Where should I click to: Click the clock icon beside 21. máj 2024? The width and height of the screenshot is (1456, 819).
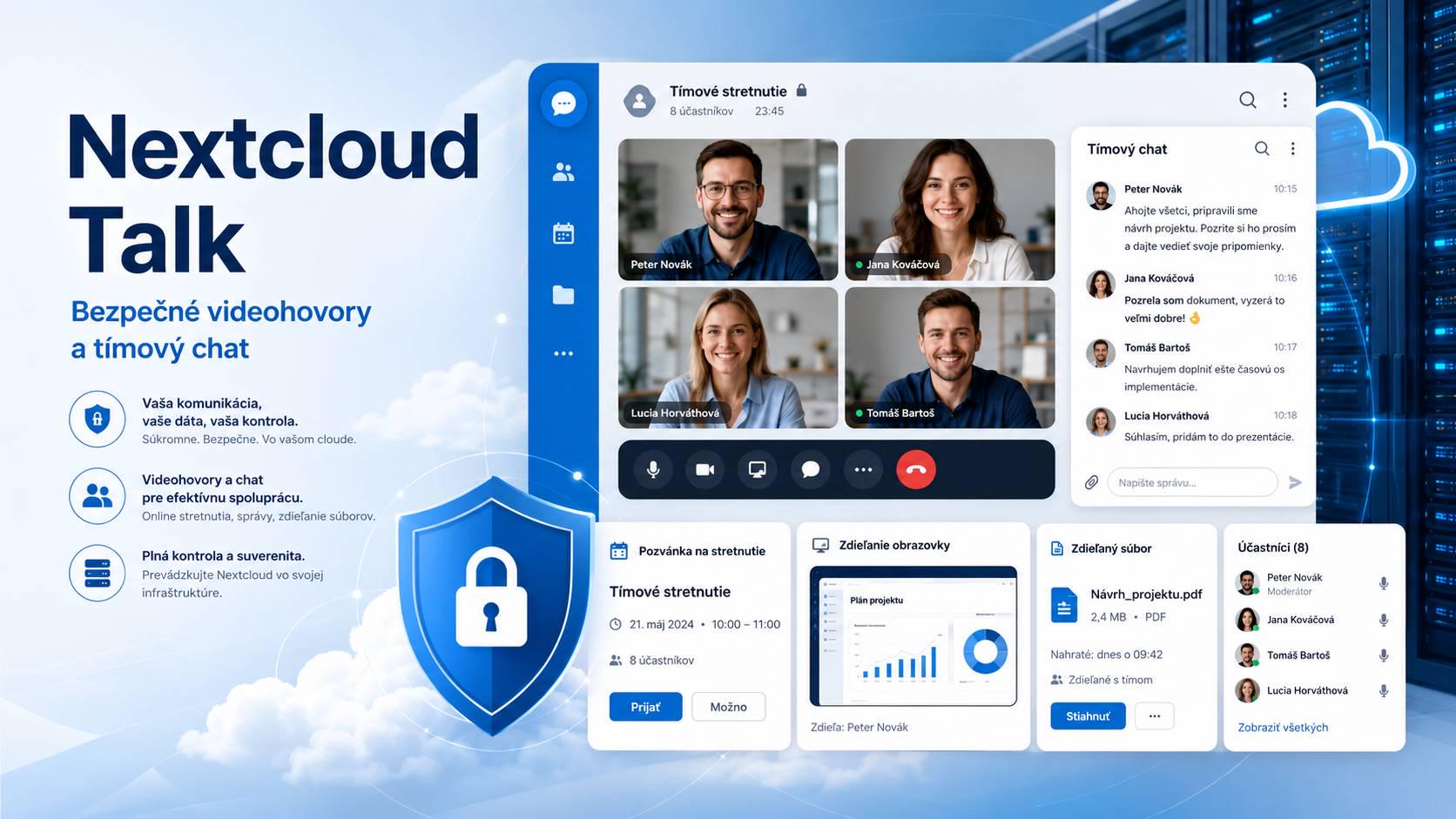click(616, 624)
